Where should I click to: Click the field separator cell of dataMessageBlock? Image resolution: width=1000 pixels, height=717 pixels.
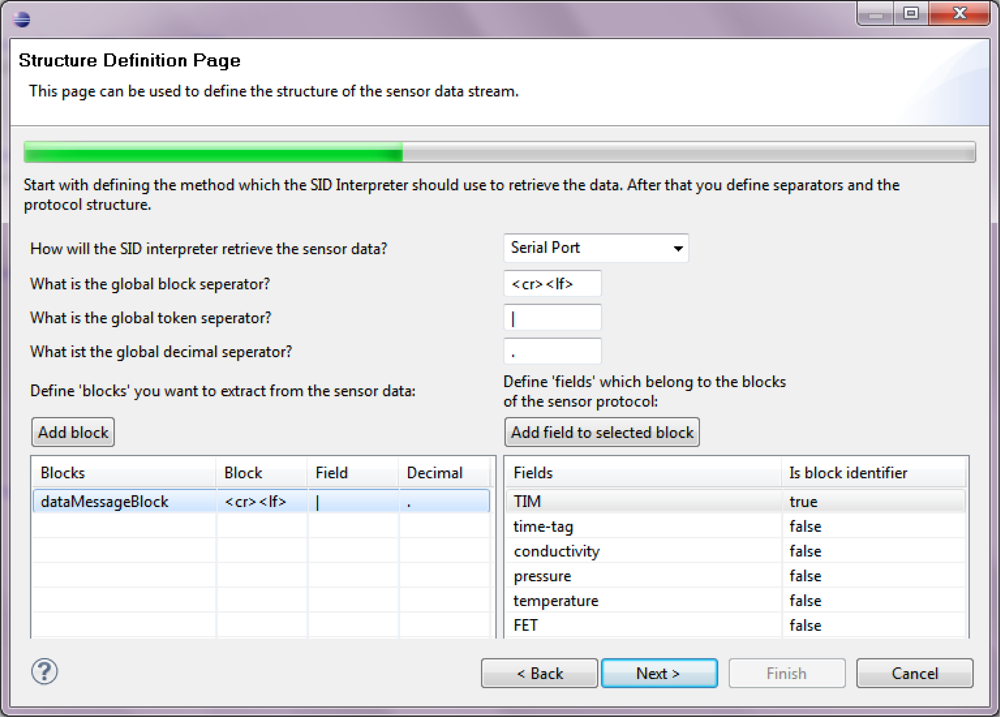coord(353,501)
